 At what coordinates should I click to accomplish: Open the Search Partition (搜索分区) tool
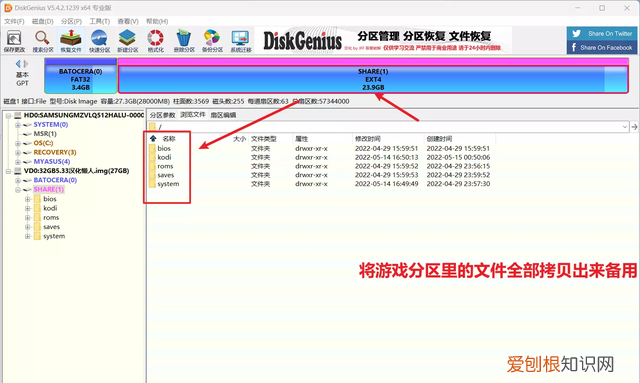(x=43, y=41)
